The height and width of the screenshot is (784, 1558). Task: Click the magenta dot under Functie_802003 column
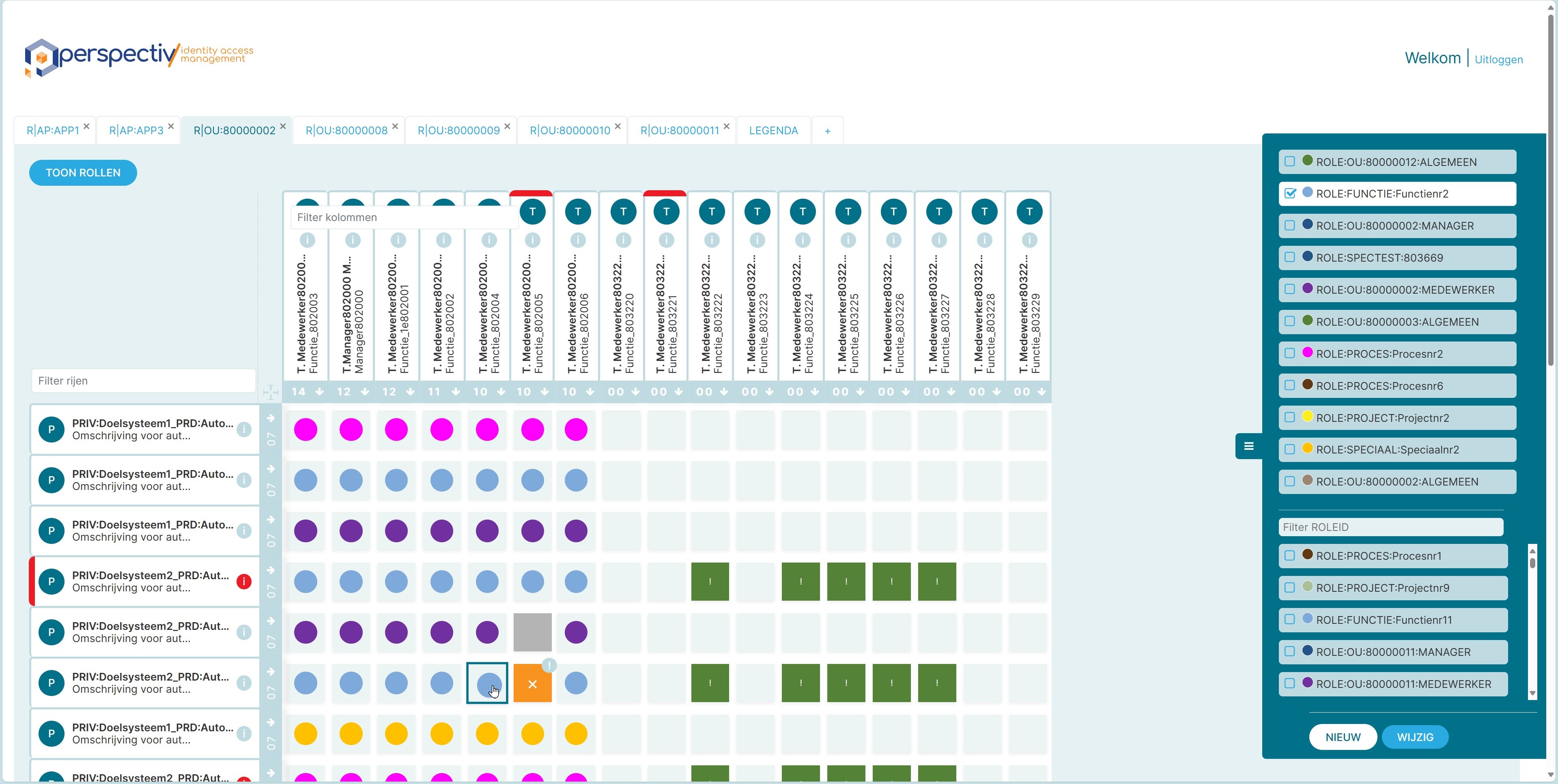[306, 429]
